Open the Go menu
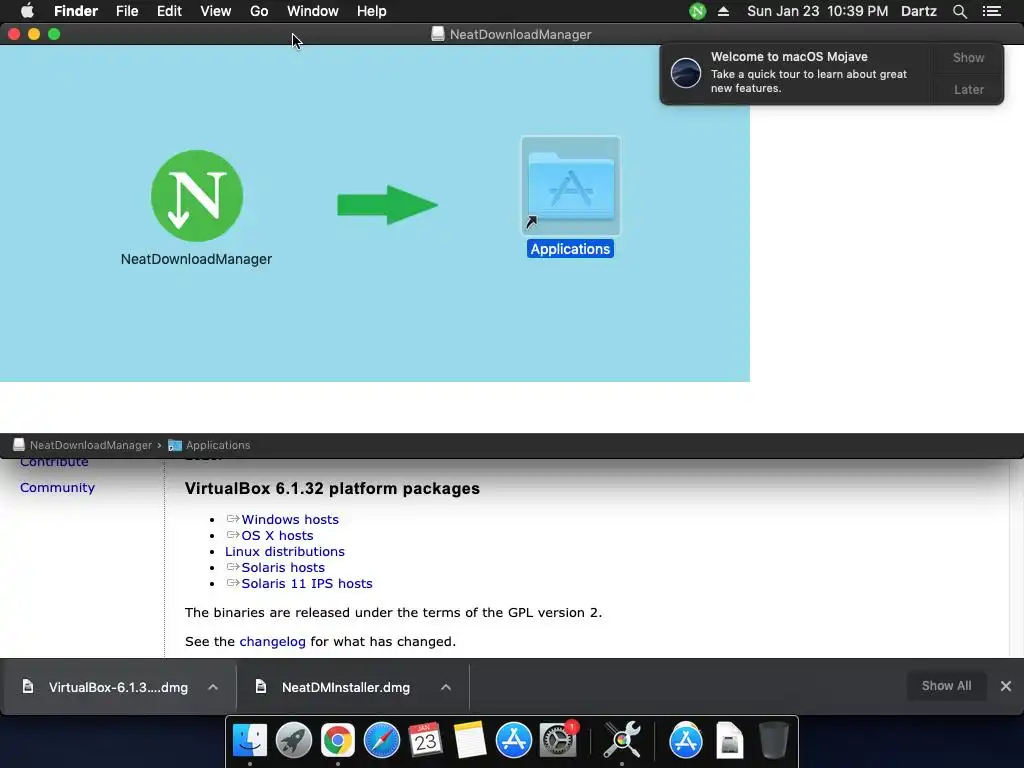Screen dimensions: 1024x768 (259, 11)
